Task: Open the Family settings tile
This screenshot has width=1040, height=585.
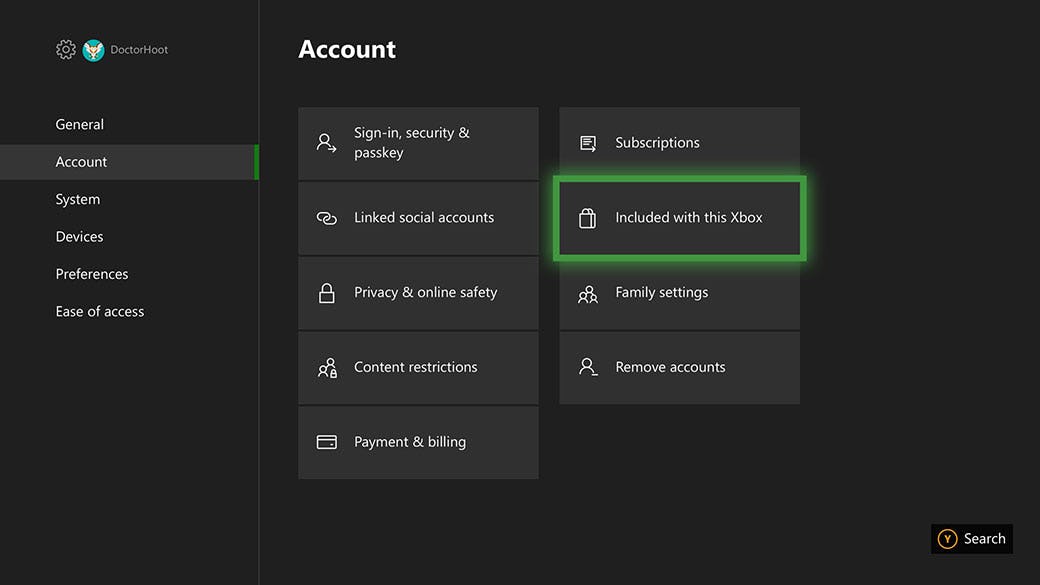Action: [661, 293]
